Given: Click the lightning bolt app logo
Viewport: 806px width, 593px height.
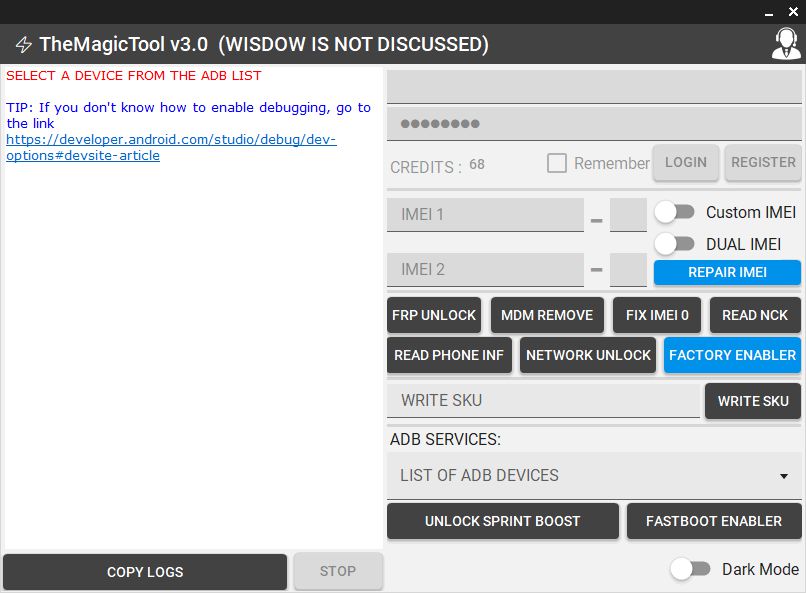Looking at the screenshot, I should click(x=23, y=45).
